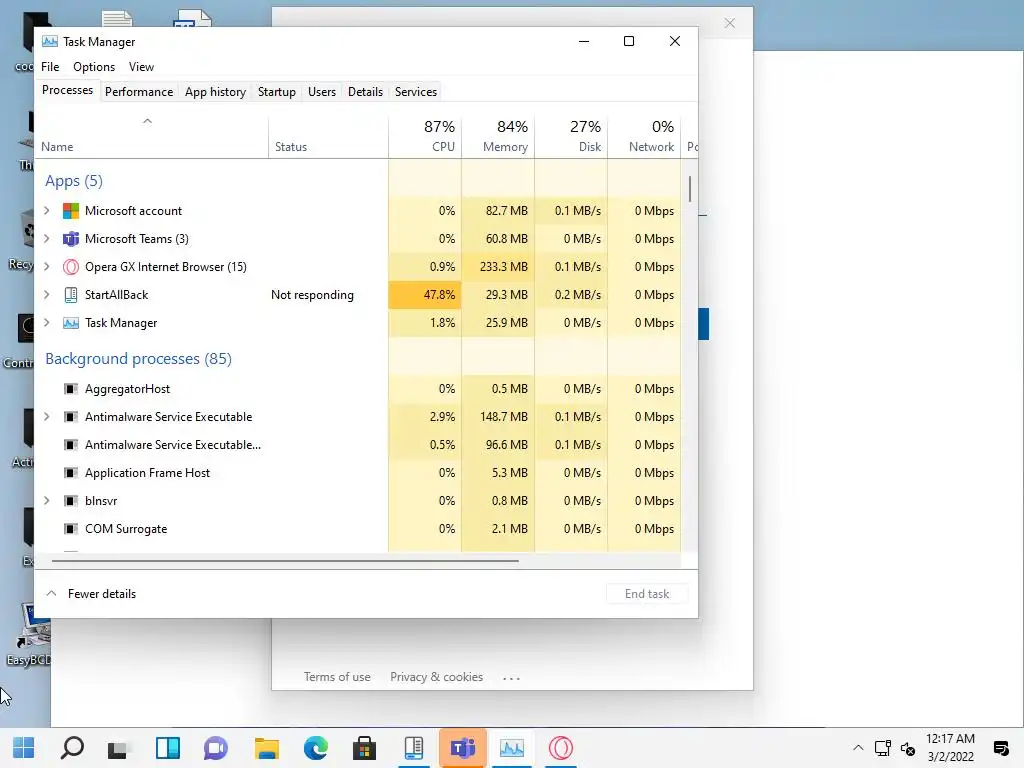The height and width of the screenshot is (768, 1024).
Task: Sort by the Memory column header
Action: [498, 136]
